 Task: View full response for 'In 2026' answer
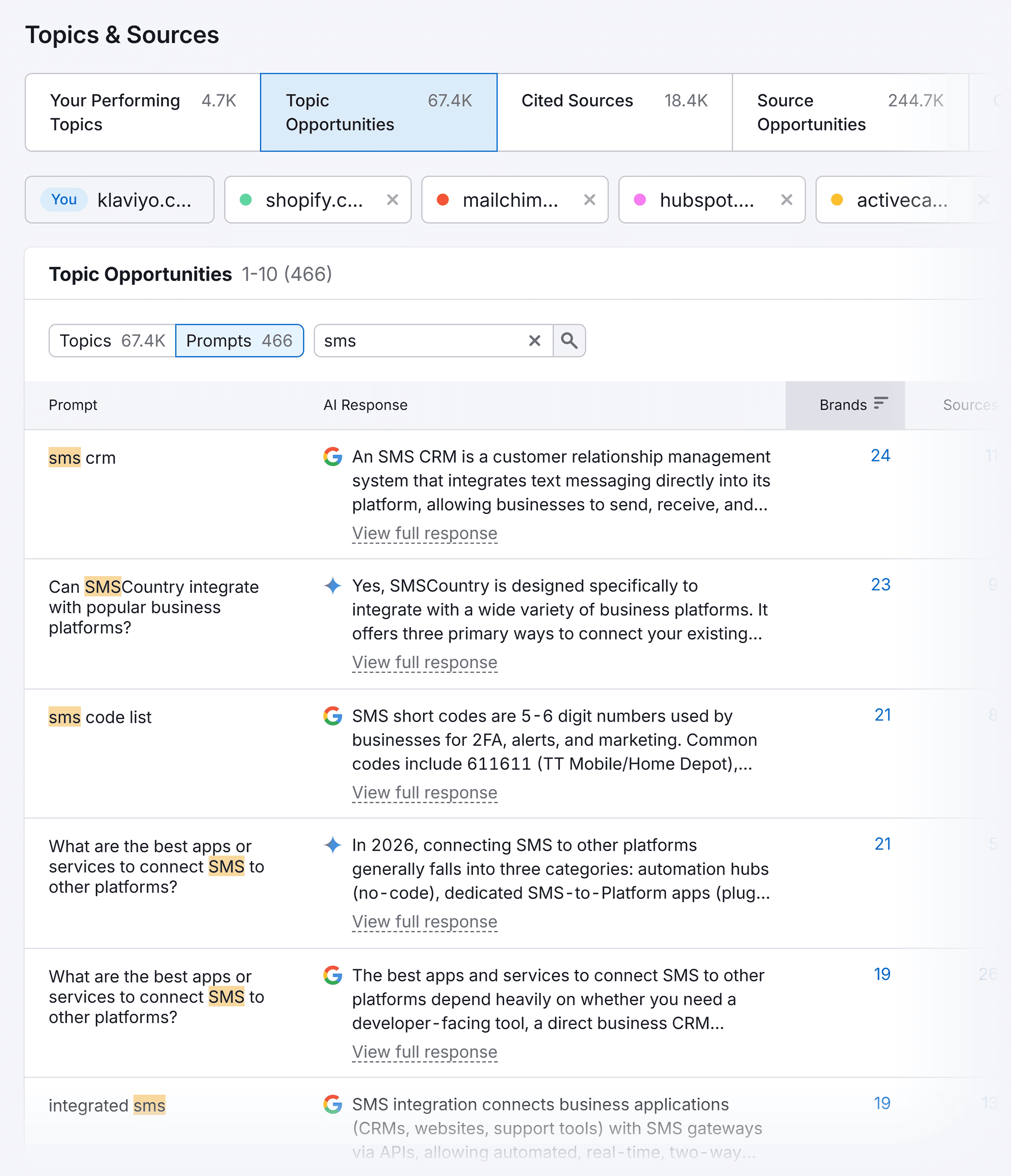(424, 922)
